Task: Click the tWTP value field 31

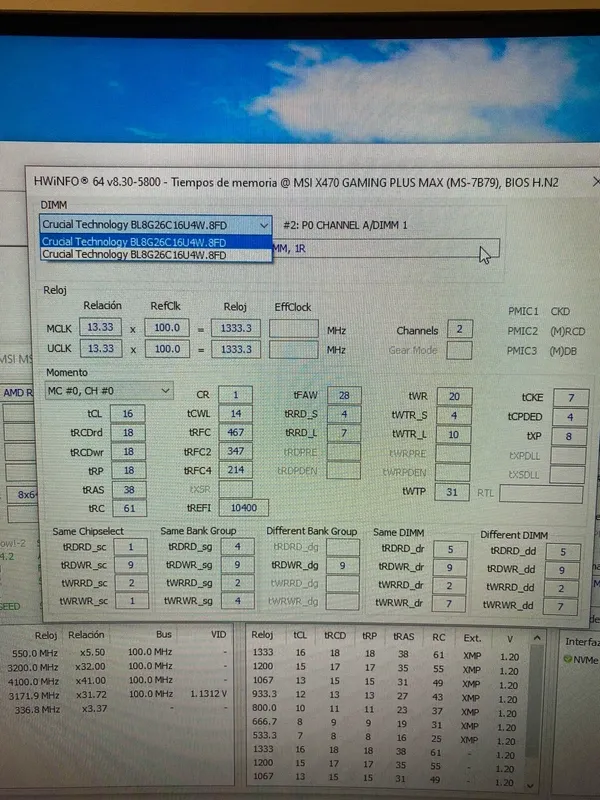Action: (x=452, y=492)
